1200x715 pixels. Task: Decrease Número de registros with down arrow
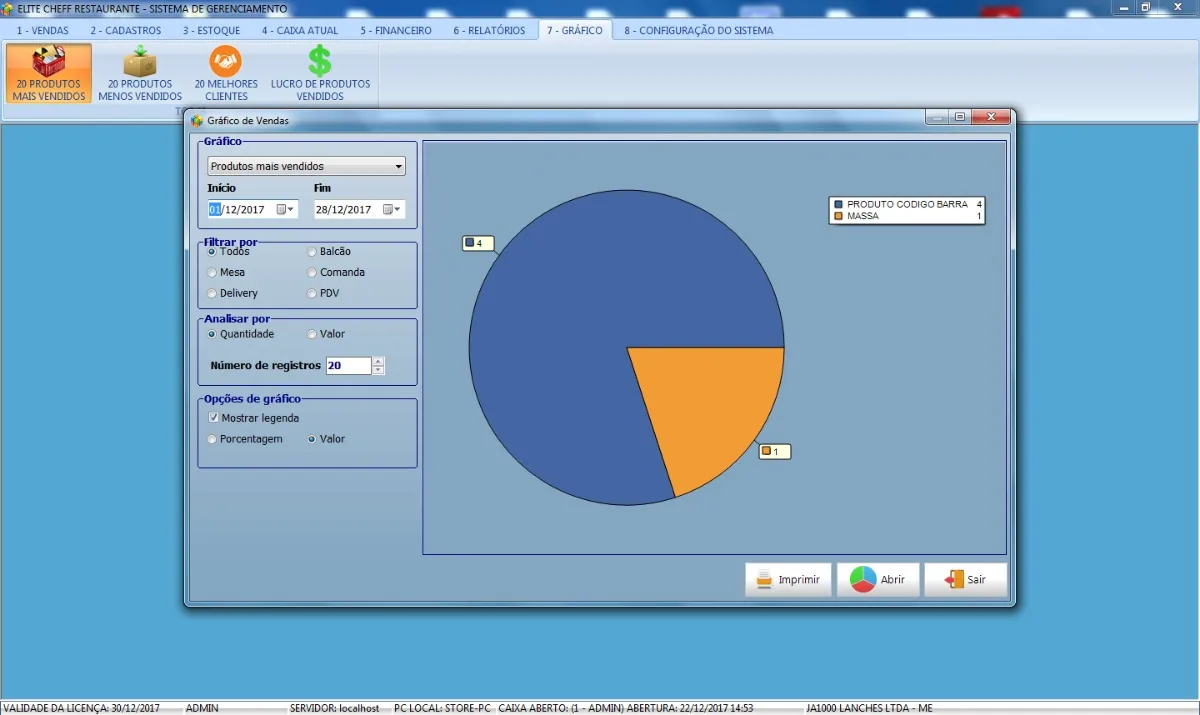point(378,370)
